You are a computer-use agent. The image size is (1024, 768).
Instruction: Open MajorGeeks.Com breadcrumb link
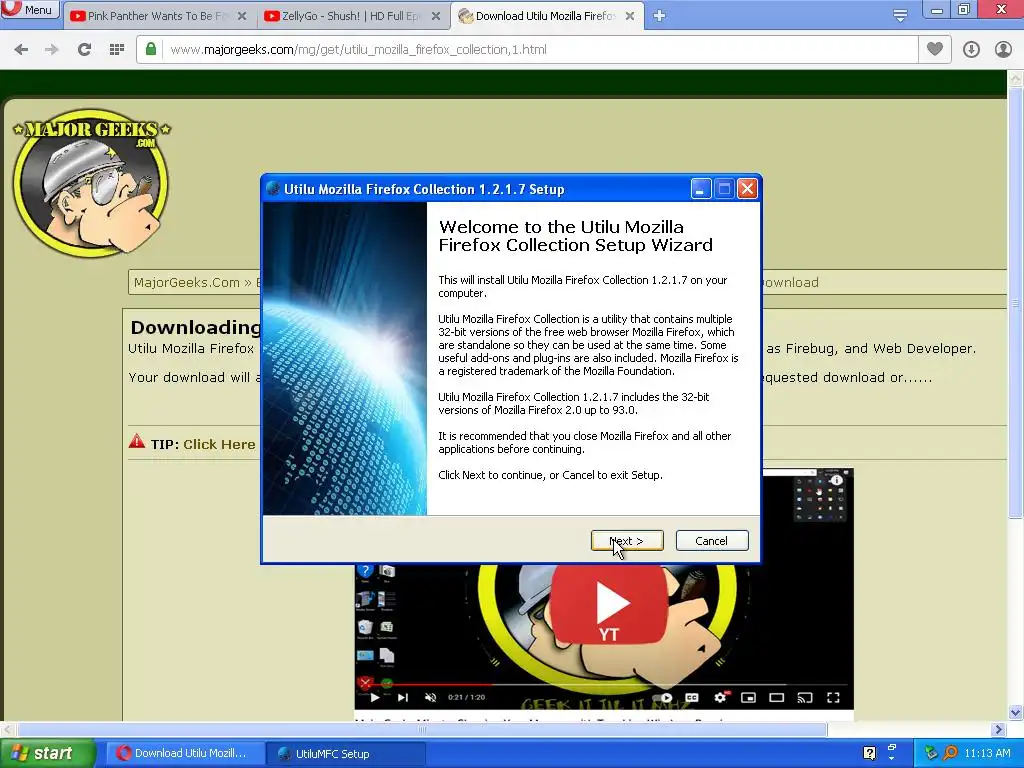187,283
